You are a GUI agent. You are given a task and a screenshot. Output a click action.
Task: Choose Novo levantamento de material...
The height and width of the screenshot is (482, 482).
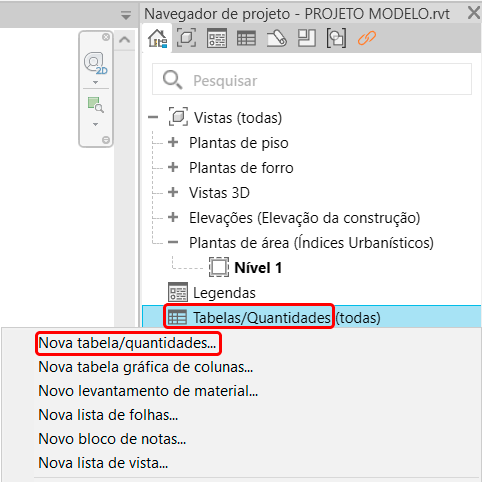(x=148, y=391)
